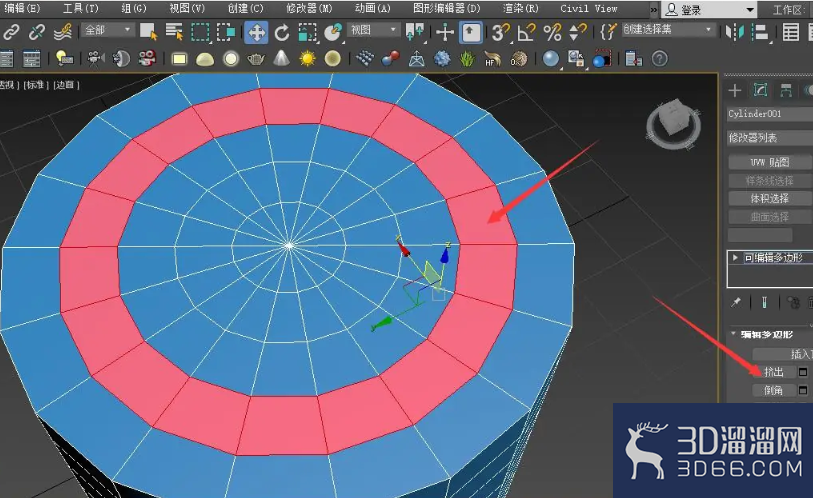Screen dimensions: 813x498
Task: Click the Select and Place tool
Action: pos(332,32)
